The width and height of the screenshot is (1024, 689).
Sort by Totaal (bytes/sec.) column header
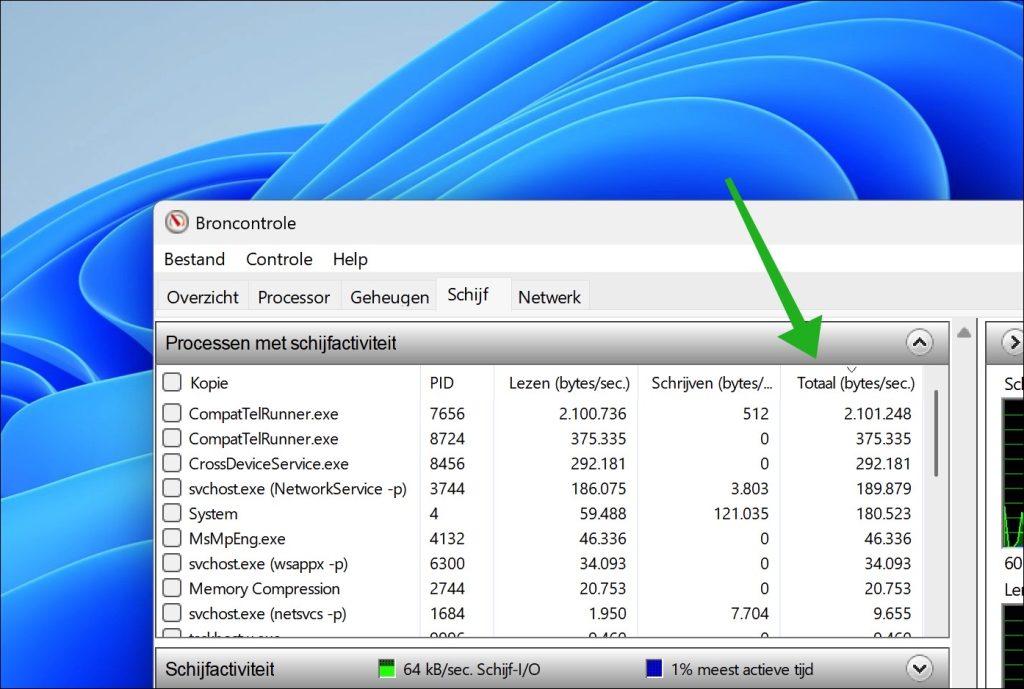click(854, 383)
